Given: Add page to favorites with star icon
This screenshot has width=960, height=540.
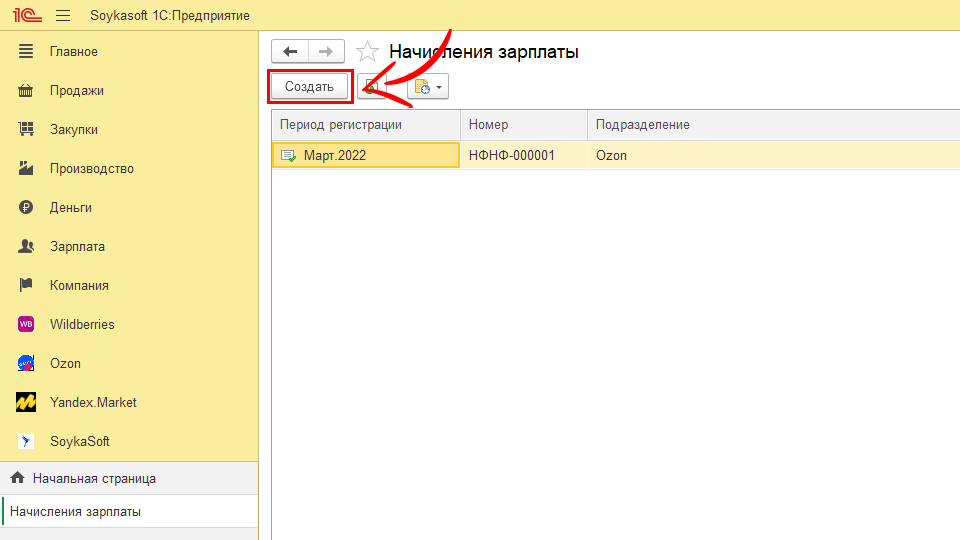Looking at the screenshot, I should (367, 52).
